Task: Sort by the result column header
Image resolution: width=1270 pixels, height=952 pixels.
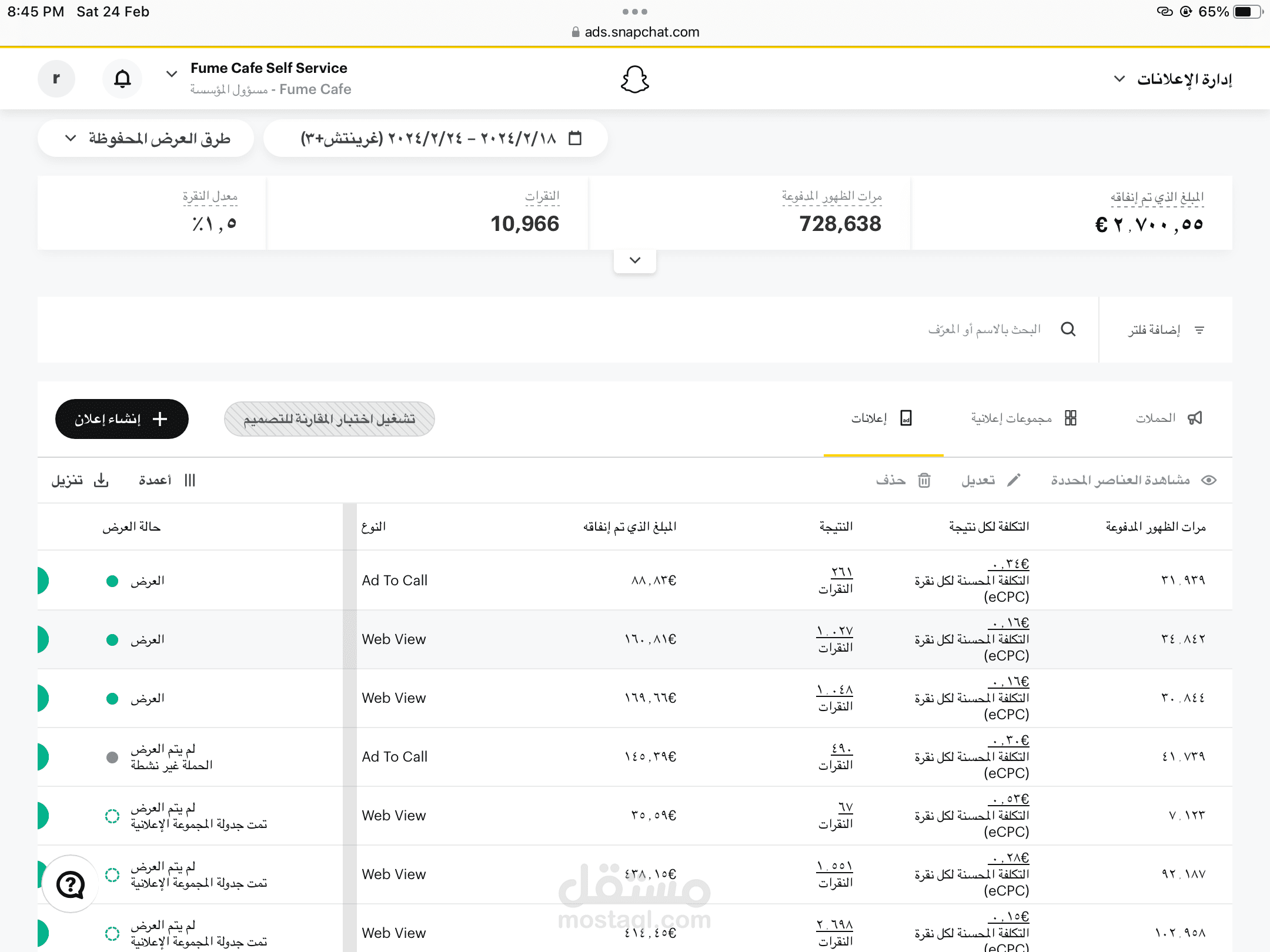Action: (836, 527)
